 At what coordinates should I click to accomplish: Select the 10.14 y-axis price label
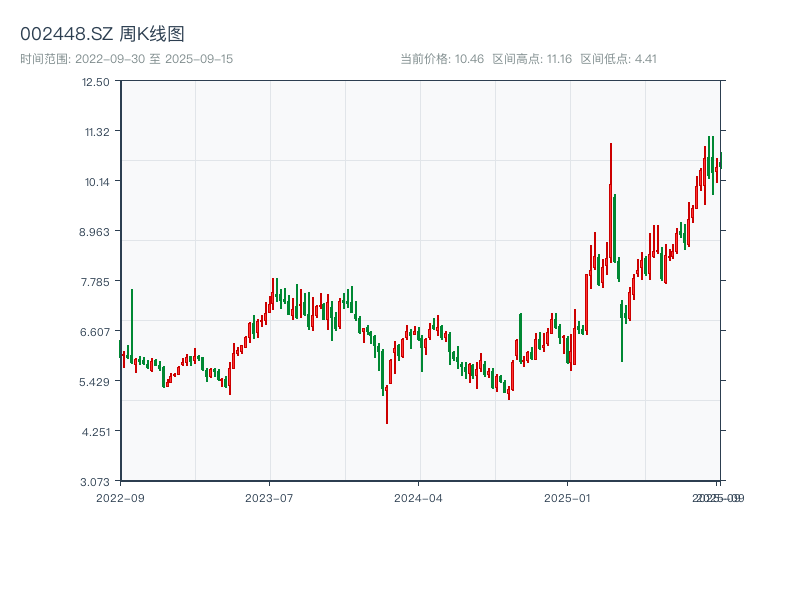tap(96, 181)
